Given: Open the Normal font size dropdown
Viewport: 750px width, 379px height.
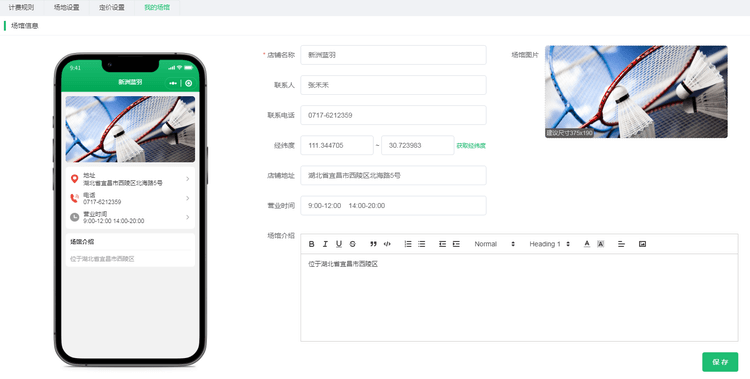Looking at the screenshot, I should (495, 244).
